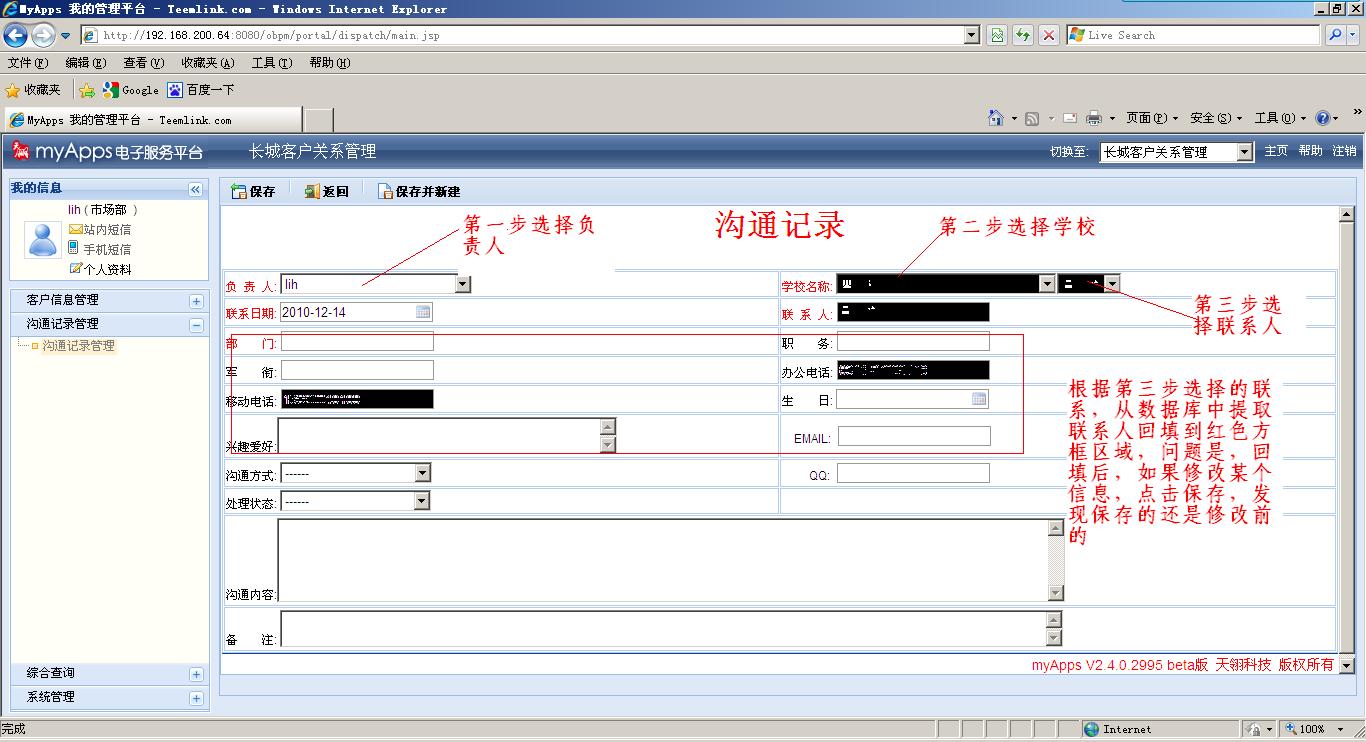This screenshot has height=742, width=1366.
Task: Click the RSS feeds icon
Action: pyautogui.click(x=1032, y=118)
